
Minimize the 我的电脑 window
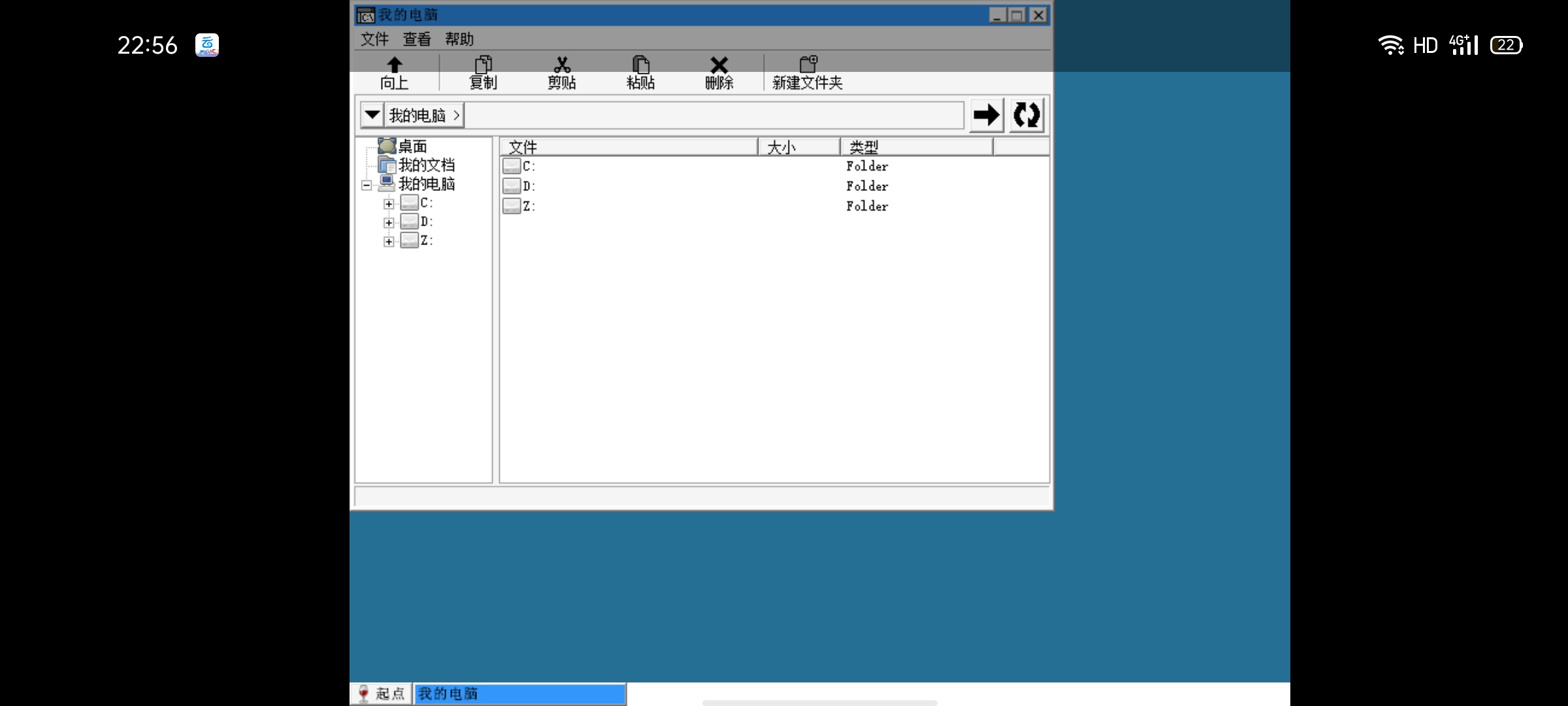(x=997, y=15)
